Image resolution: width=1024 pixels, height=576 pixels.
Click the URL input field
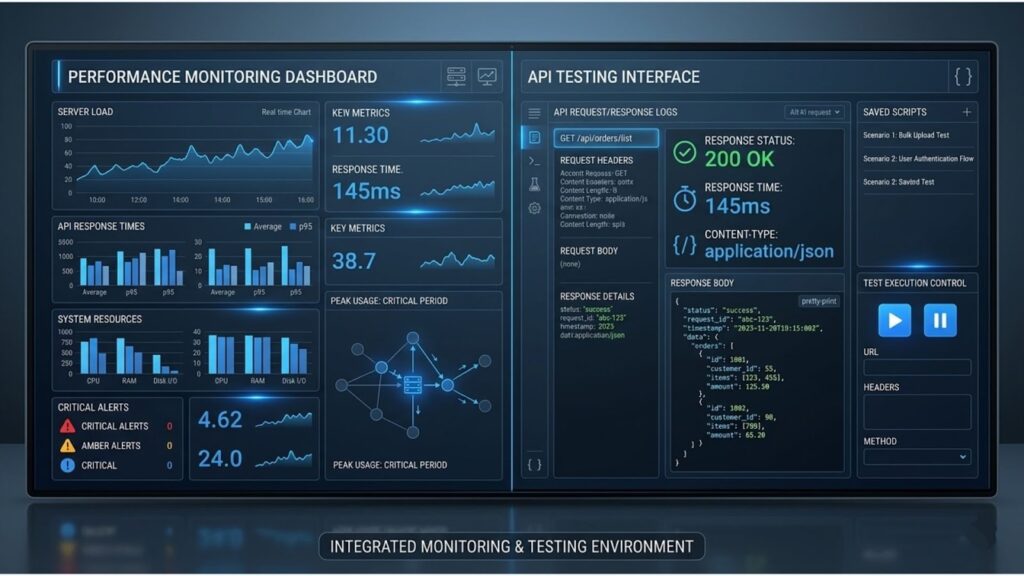pyautogui.click(x=917, y=367)
